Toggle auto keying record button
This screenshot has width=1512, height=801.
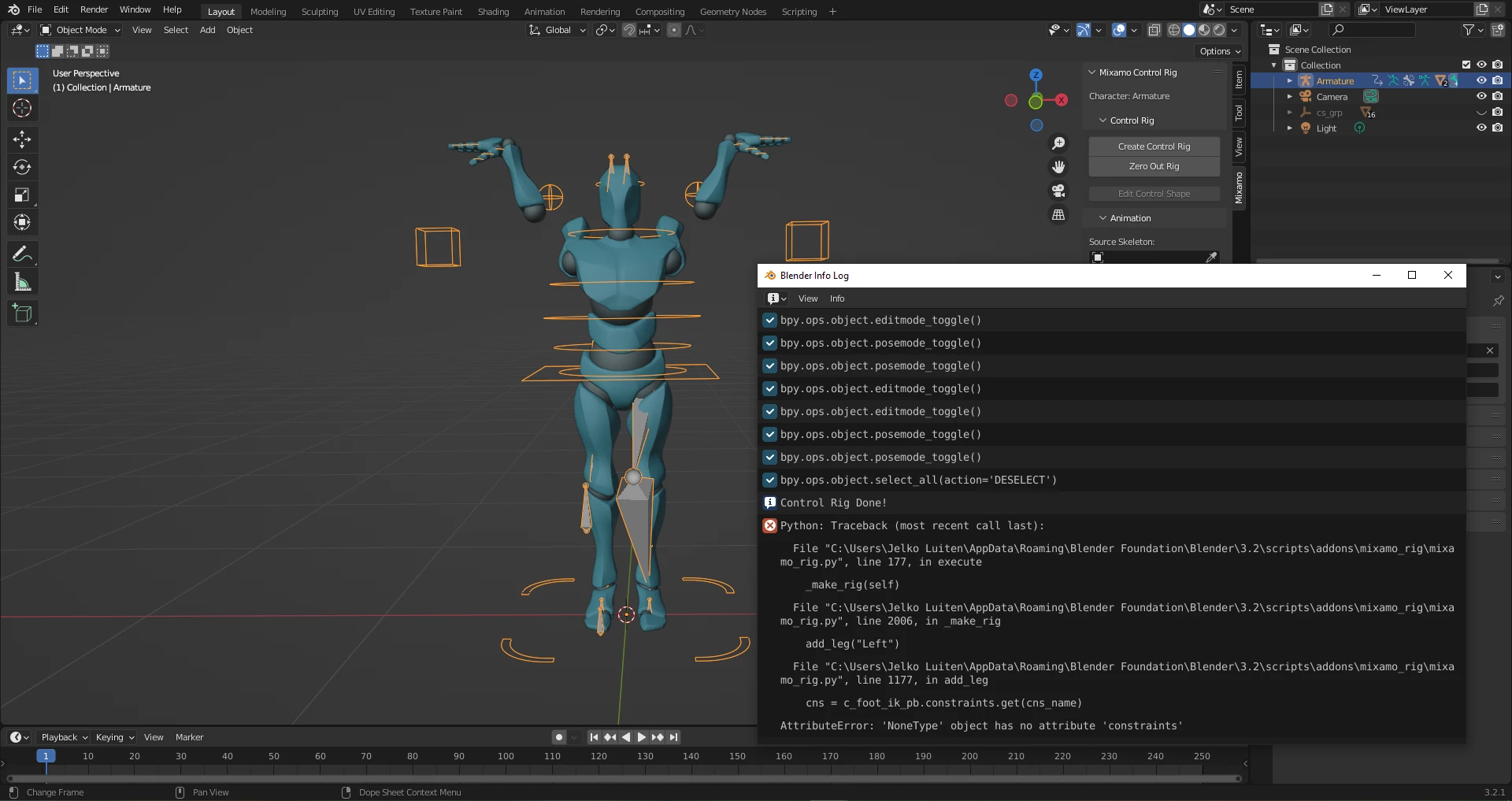tap(559, 737)
